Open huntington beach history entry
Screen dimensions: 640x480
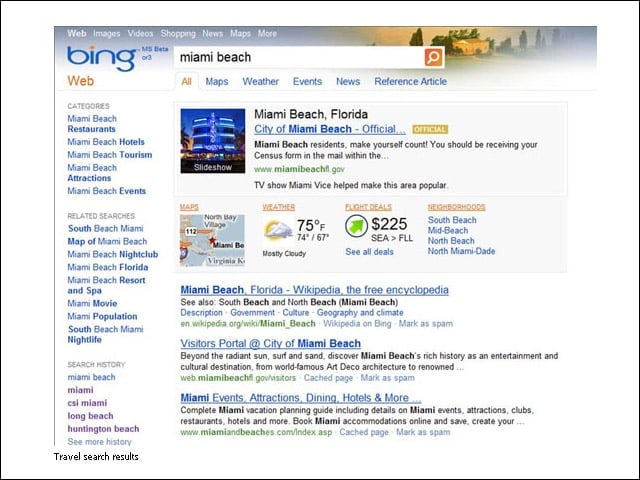pos(103,429)
